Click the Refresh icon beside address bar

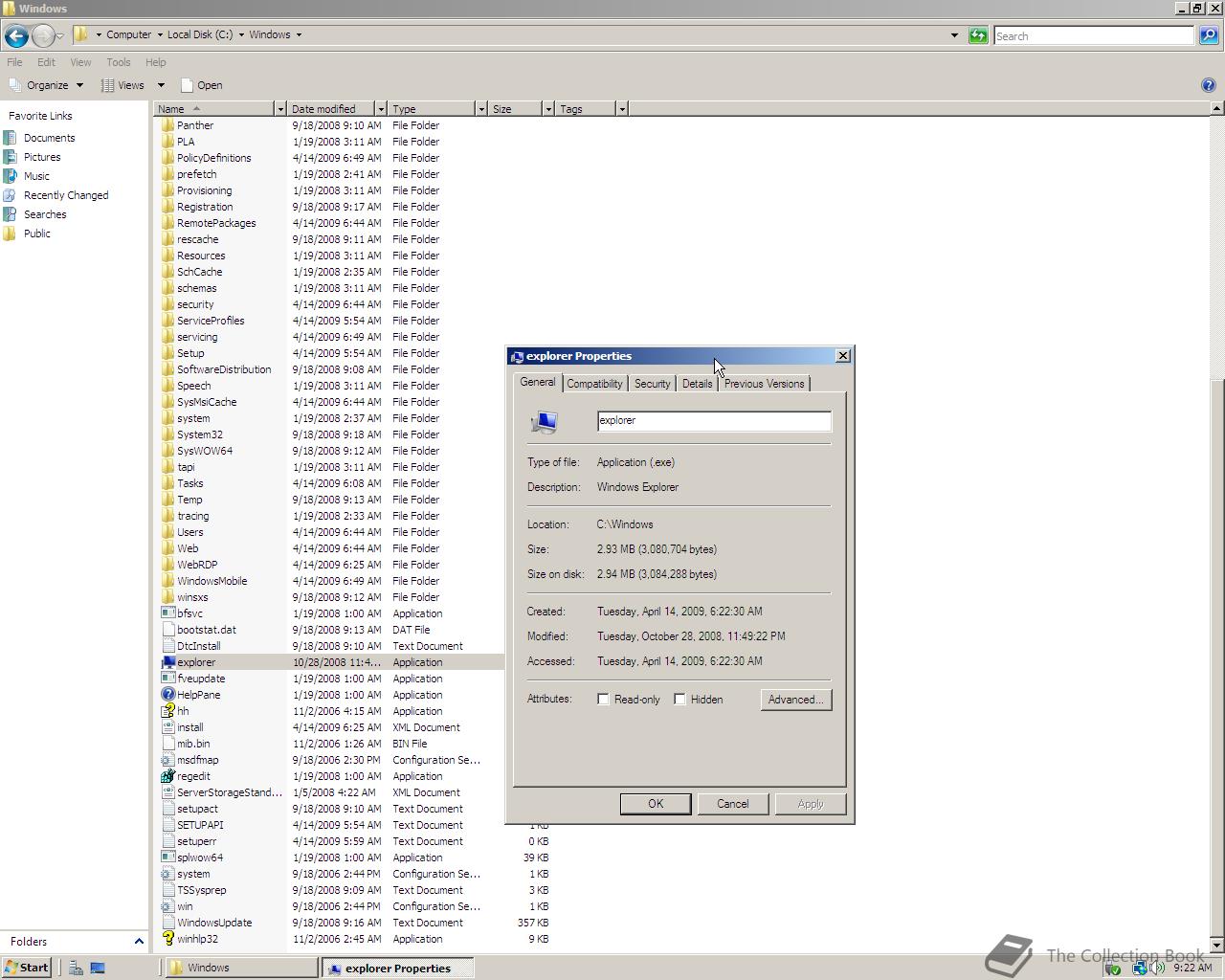point(978,35)
